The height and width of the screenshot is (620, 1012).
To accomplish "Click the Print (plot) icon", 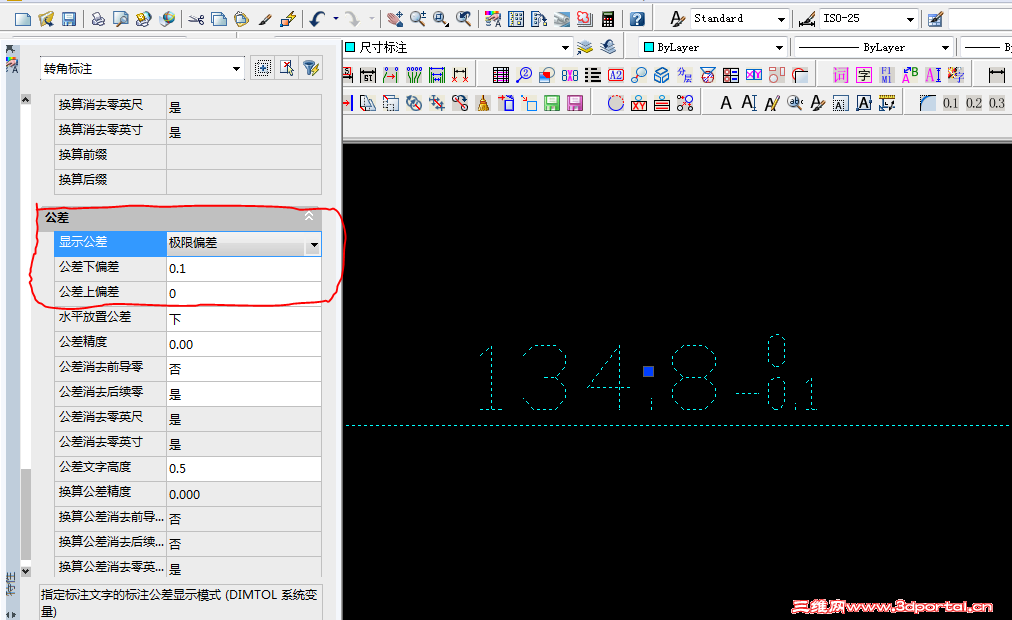I will click(x=98, y=19).
